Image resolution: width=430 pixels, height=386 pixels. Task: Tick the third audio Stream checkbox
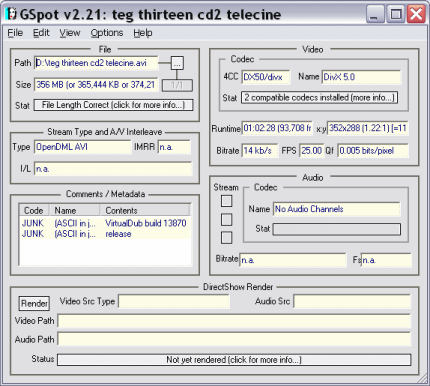coord(227,238)
